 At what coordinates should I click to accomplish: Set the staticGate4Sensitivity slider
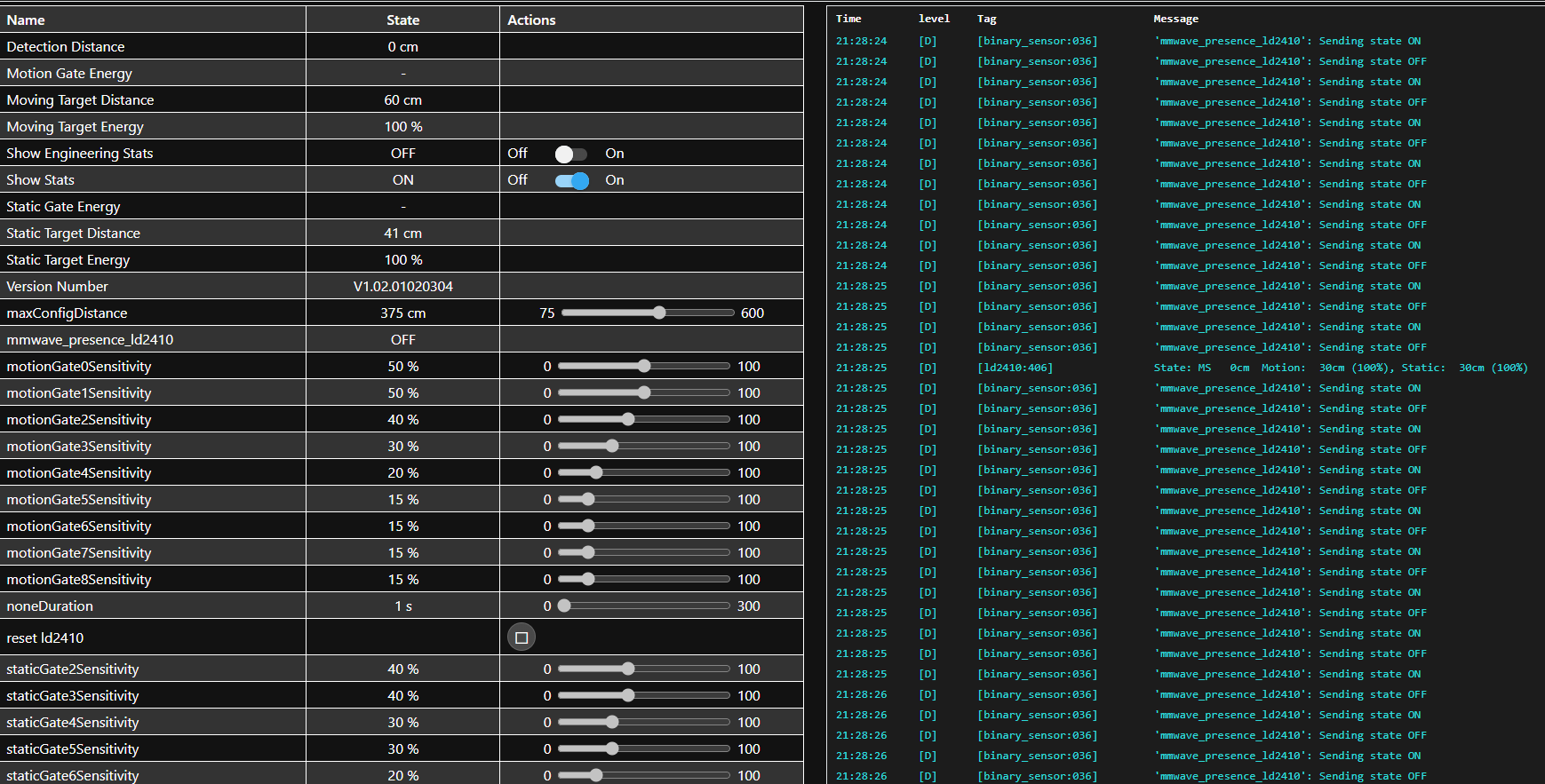click(644, 722)
